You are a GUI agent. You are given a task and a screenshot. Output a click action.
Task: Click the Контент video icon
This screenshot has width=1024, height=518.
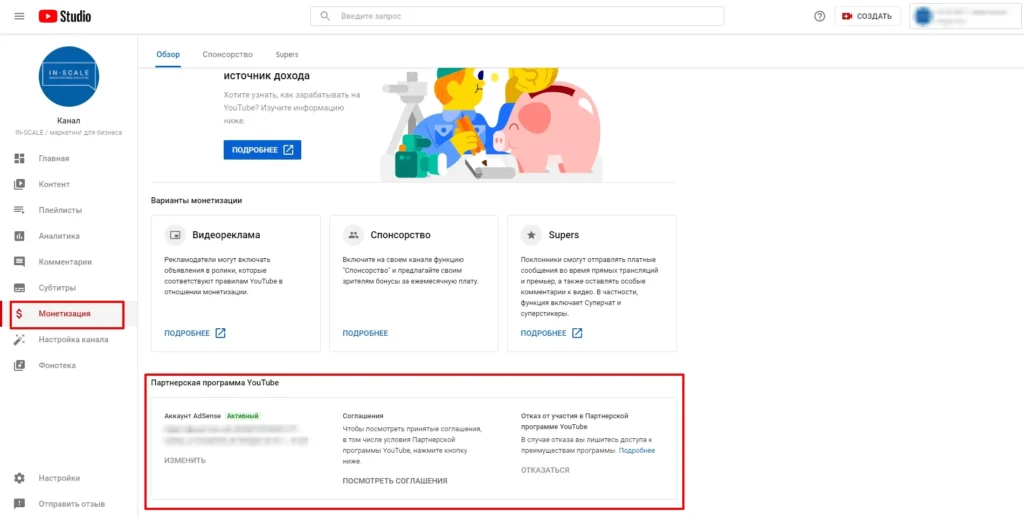coord(20,184)
